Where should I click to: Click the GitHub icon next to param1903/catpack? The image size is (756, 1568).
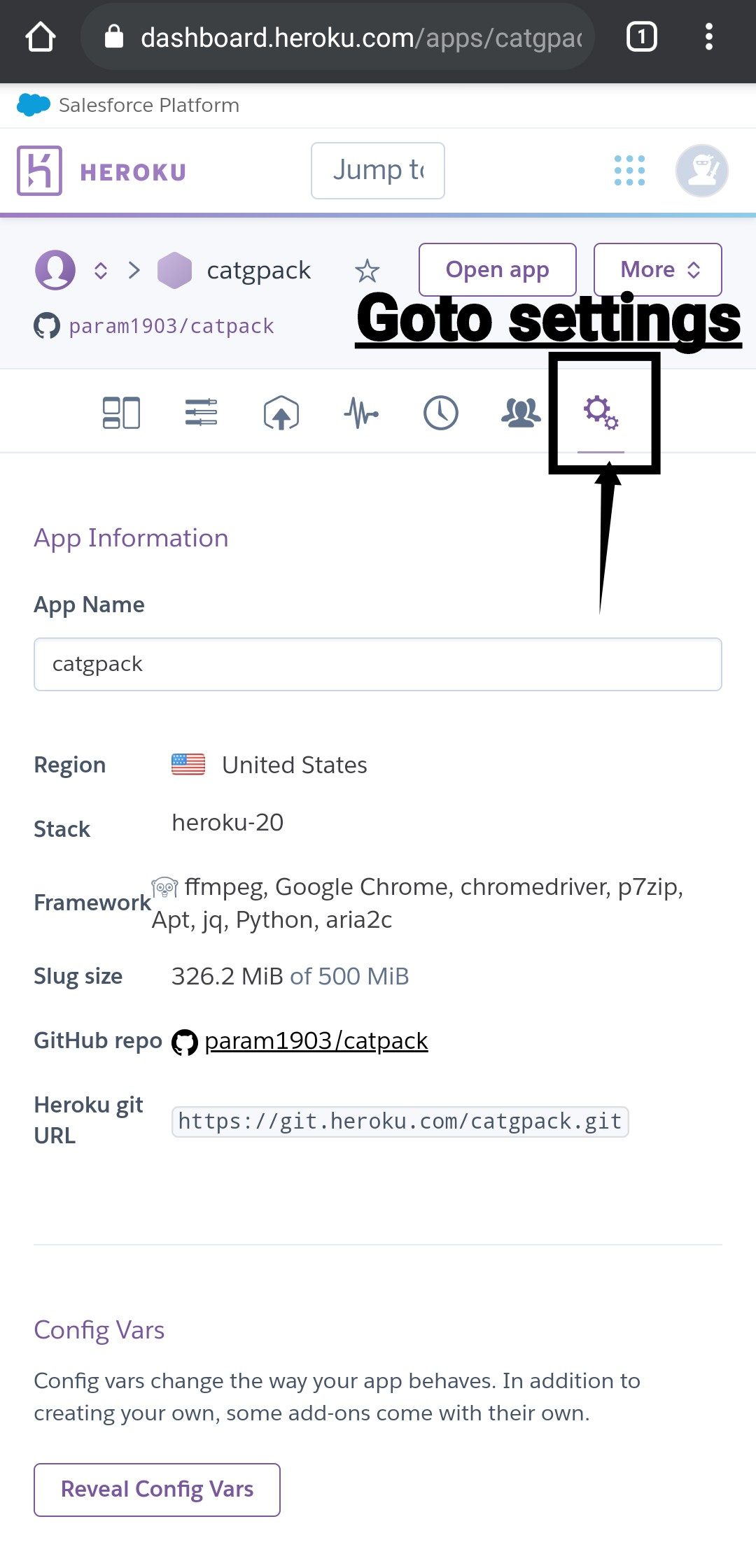tap(47, 326)
